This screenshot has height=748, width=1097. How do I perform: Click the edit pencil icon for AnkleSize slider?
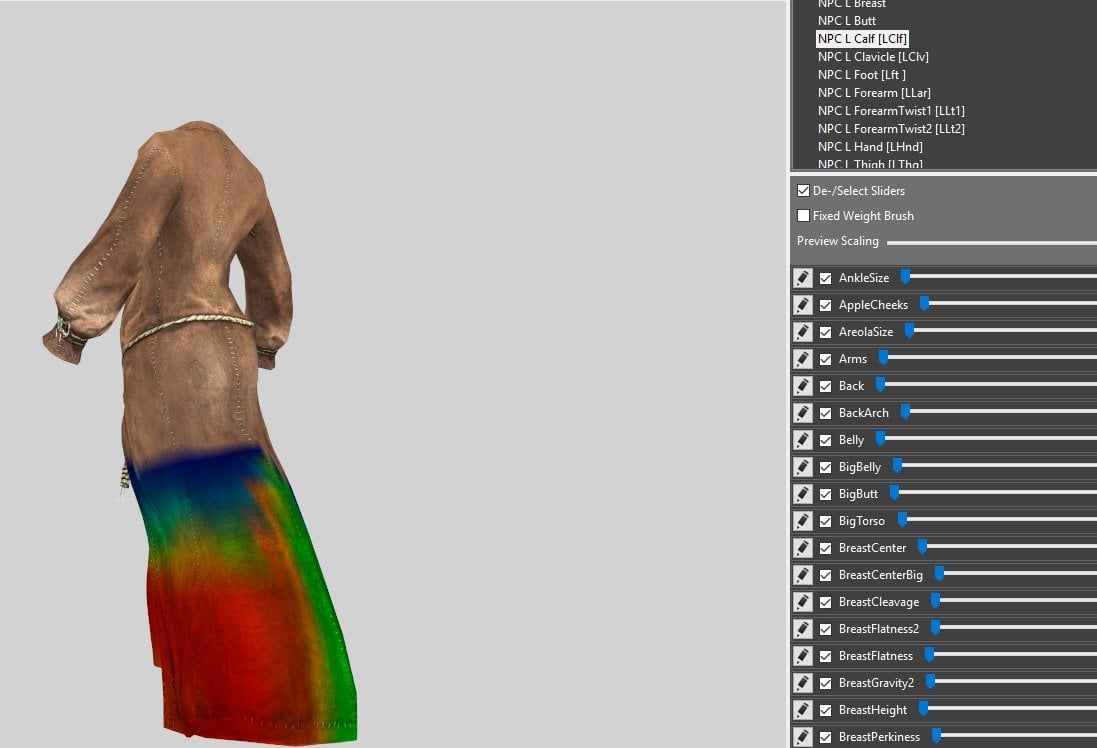pyautogui.click(x=802, y=278)
